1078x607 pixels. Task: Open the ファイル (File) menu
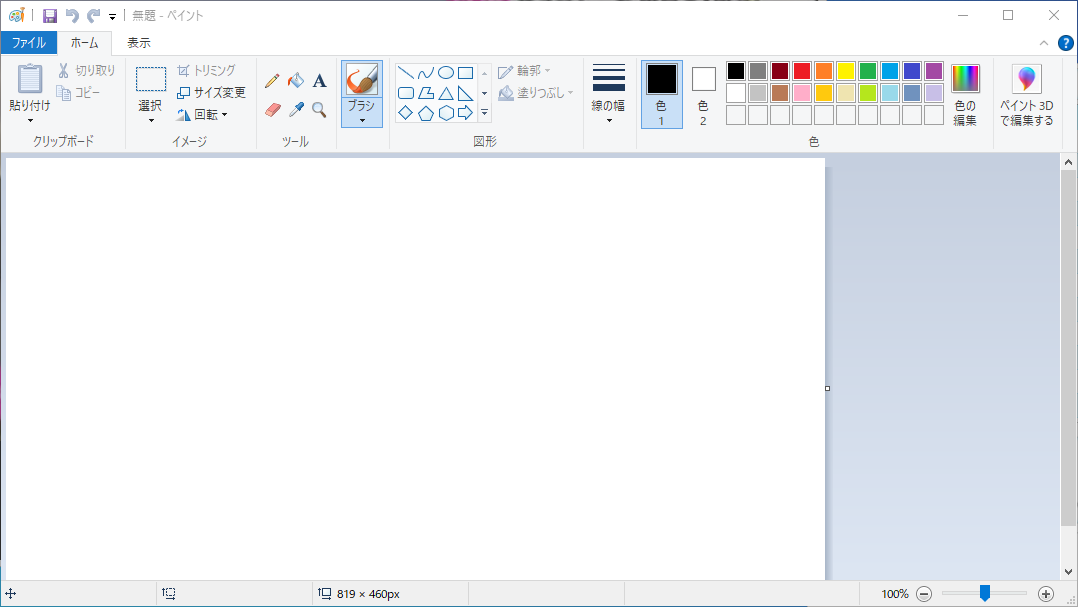pyautogui.click(x=29, y=43)
